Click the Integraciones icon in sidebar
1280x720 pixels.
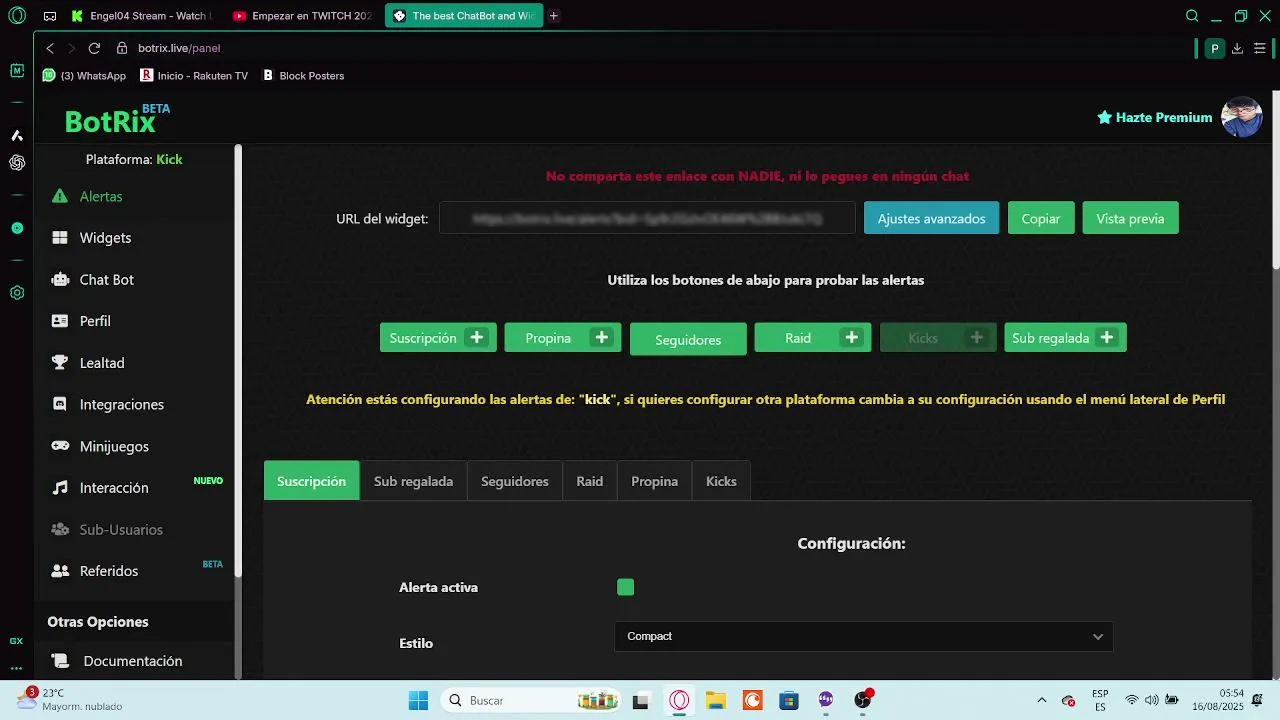coord(60,405)
